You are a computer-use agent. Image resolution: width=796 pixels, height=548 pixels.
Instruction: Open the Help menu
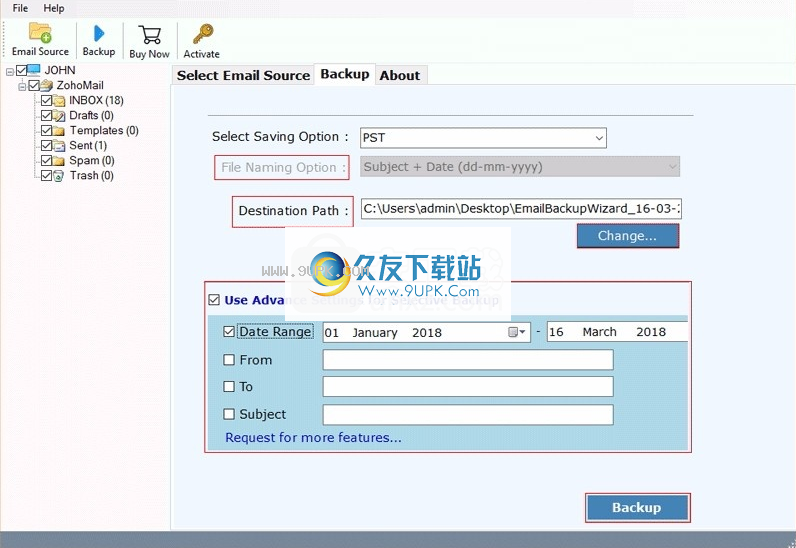54,8
